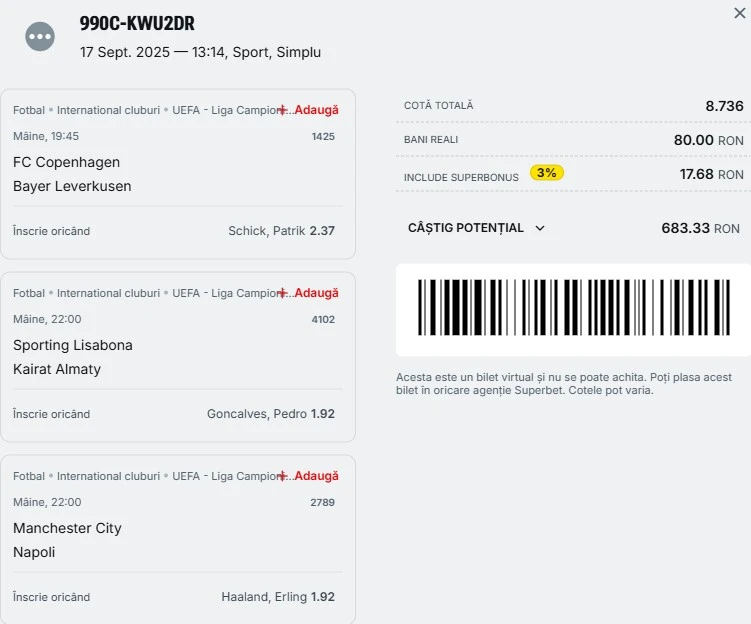Add the FC Copenhagen match via Adaugă
The width and height of the screenshot is (751, 624).
pyautogui.click(x=308, y=110)
